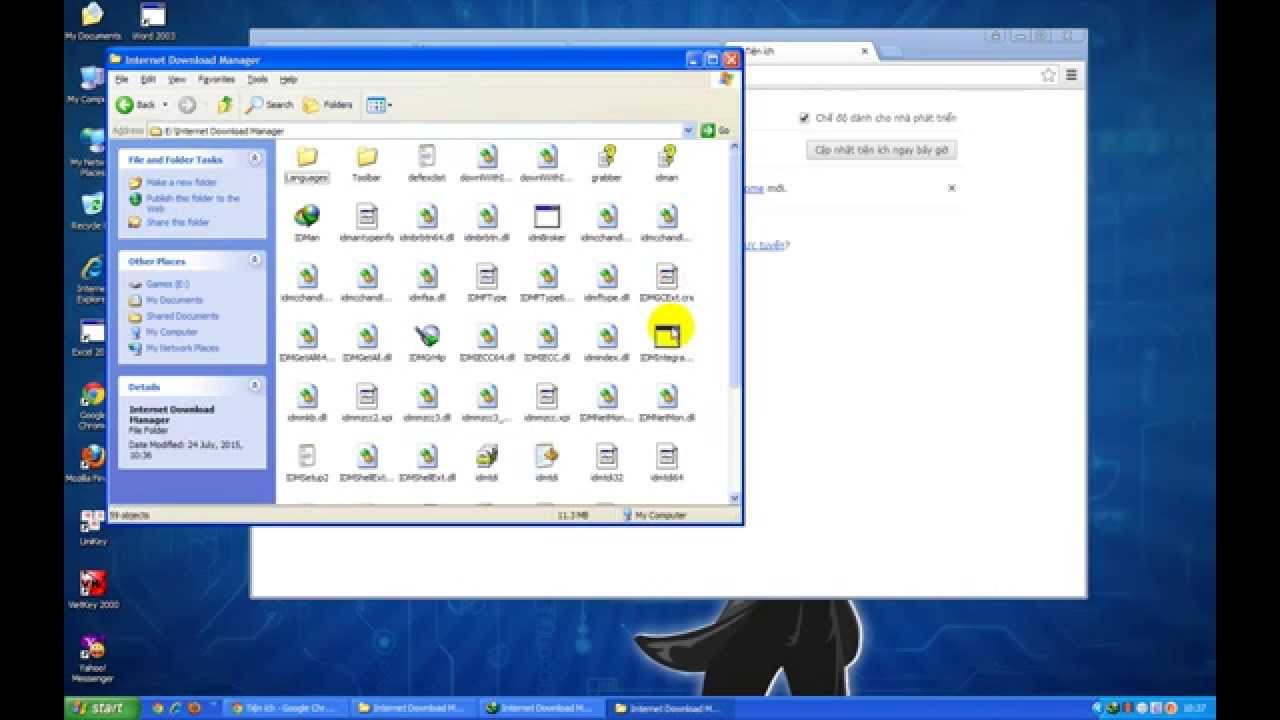Open the View menu

coord(177,79)
